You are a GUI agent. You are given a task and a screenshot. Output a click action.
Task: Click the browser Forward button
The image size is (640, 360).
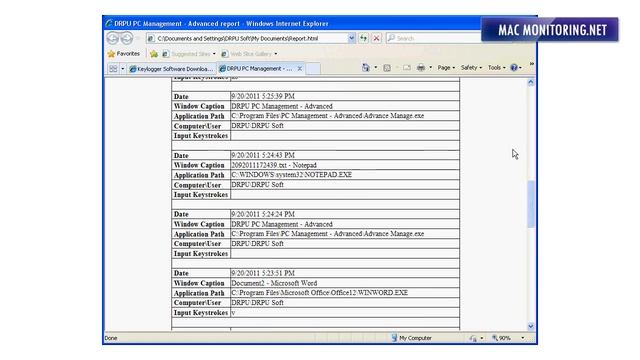click(x=127, y=38)
